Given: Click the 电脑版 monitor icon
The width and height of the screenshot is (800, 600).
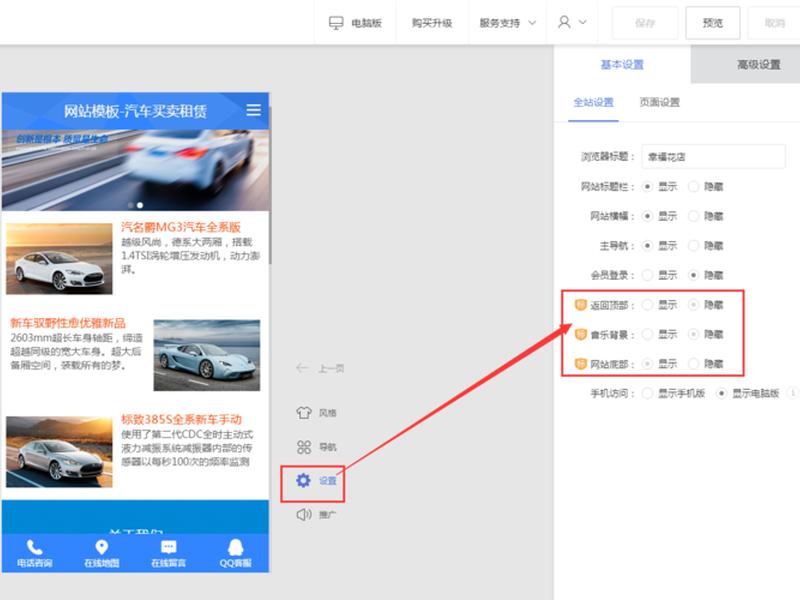Looking at the screenshot, I should tap(336, 23).
